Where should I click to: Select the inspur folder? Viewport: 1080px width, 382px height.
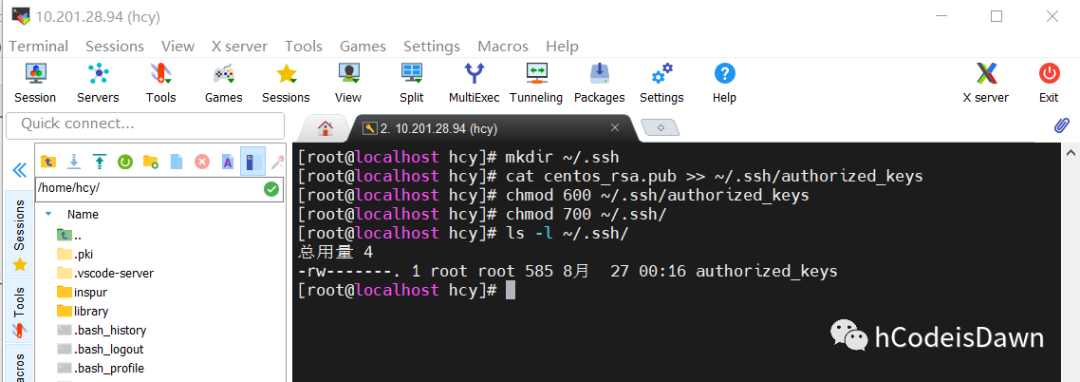[81, 292]
